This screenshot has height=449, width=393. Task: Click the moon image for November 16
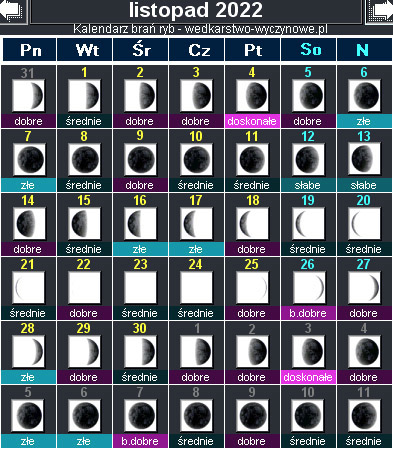(x=140, y=223)
